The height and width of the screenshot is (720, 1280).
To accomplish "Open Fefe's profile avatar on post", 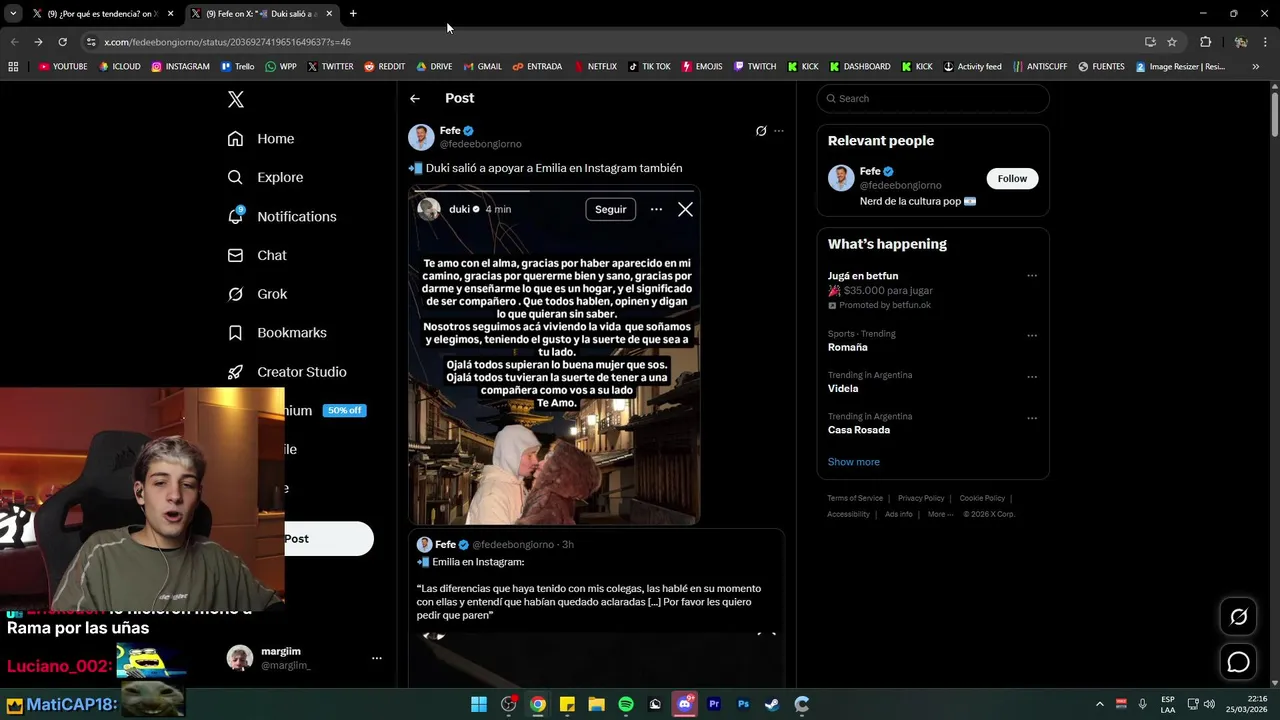I will point(421,137).
